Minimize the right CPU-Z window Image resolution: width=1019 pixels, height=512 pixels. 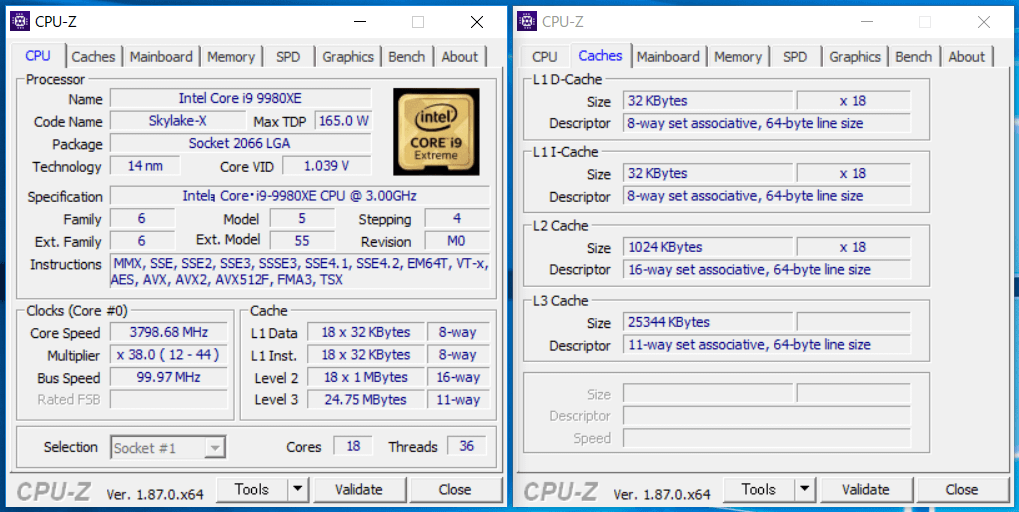[x=866, y=22]
